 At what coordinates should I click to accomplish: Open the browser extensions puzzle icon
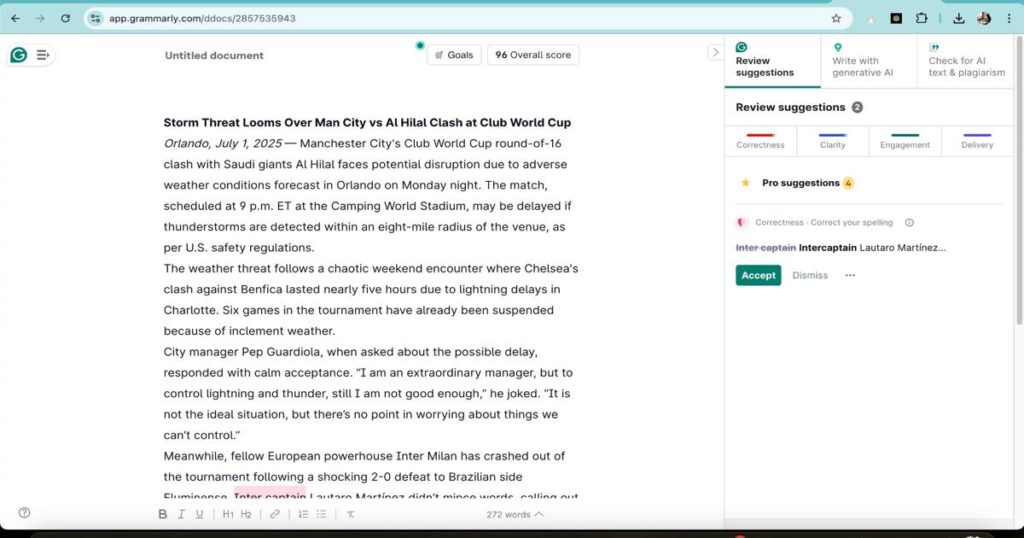[x=921, y=18]
